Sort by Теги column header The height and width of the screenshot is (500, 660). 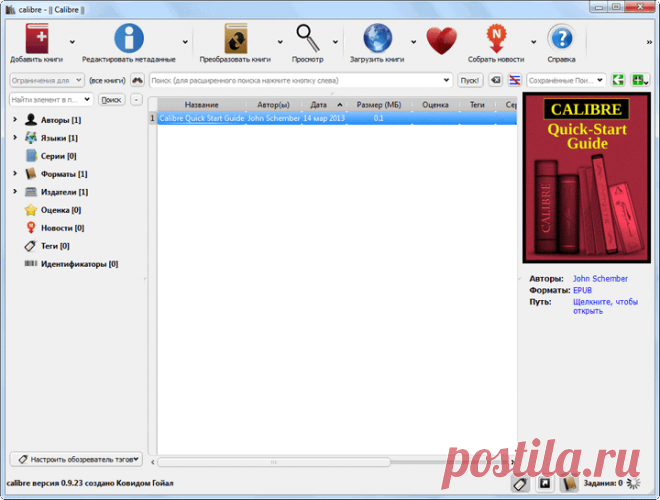point(477,104)
